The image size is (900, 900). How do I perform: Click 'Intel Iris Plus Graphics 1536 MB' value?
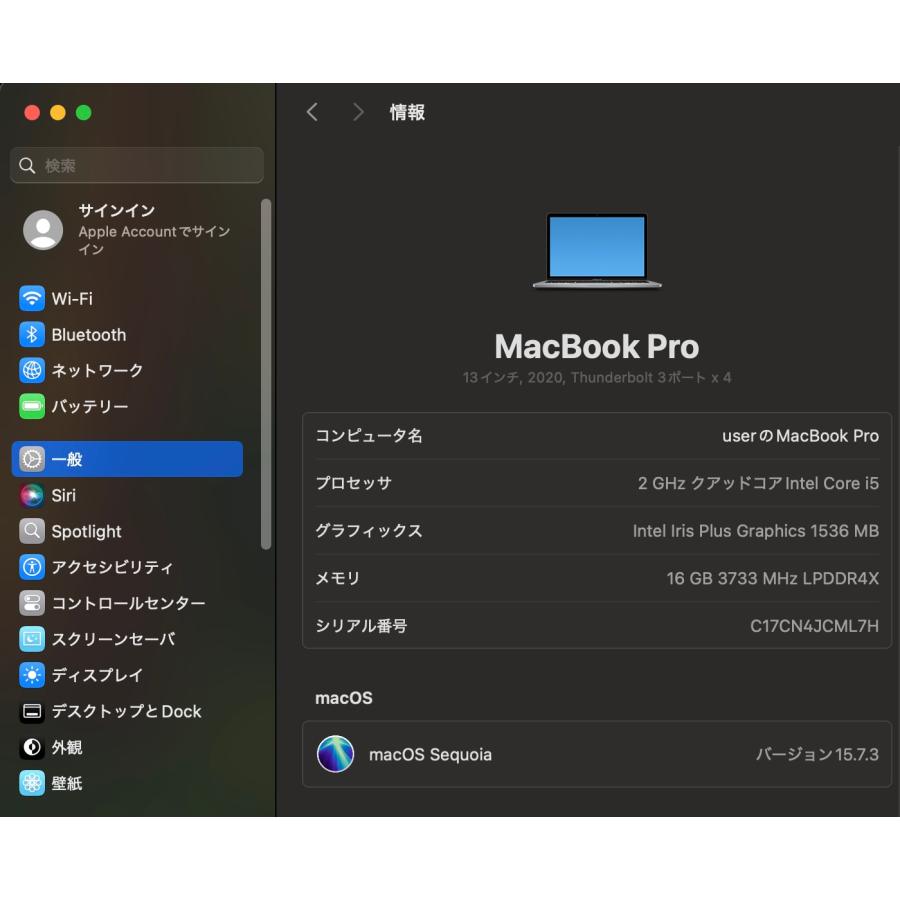click(756, 532)
